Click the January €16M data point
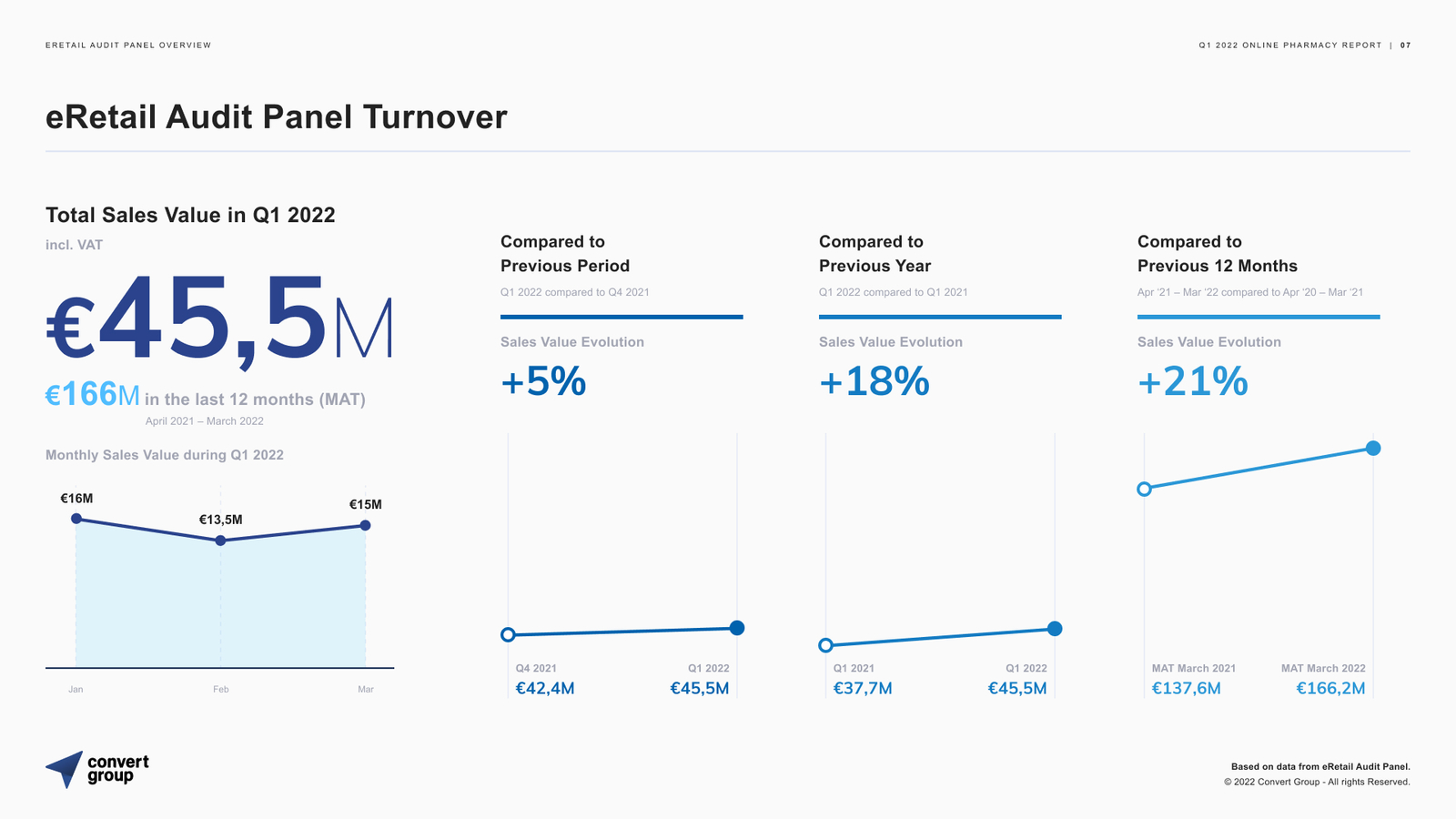 (76, 519)
